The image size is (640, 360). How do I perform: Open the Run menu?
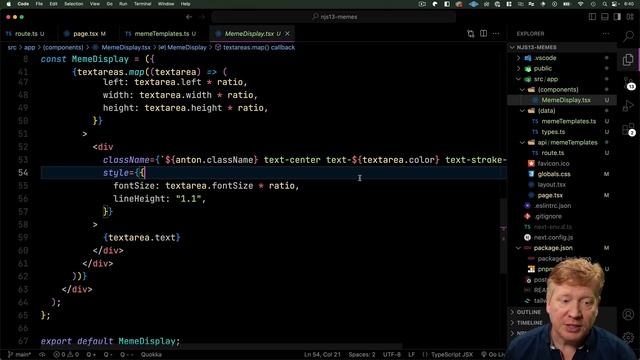pyautogui.click(x=123, y=4)
